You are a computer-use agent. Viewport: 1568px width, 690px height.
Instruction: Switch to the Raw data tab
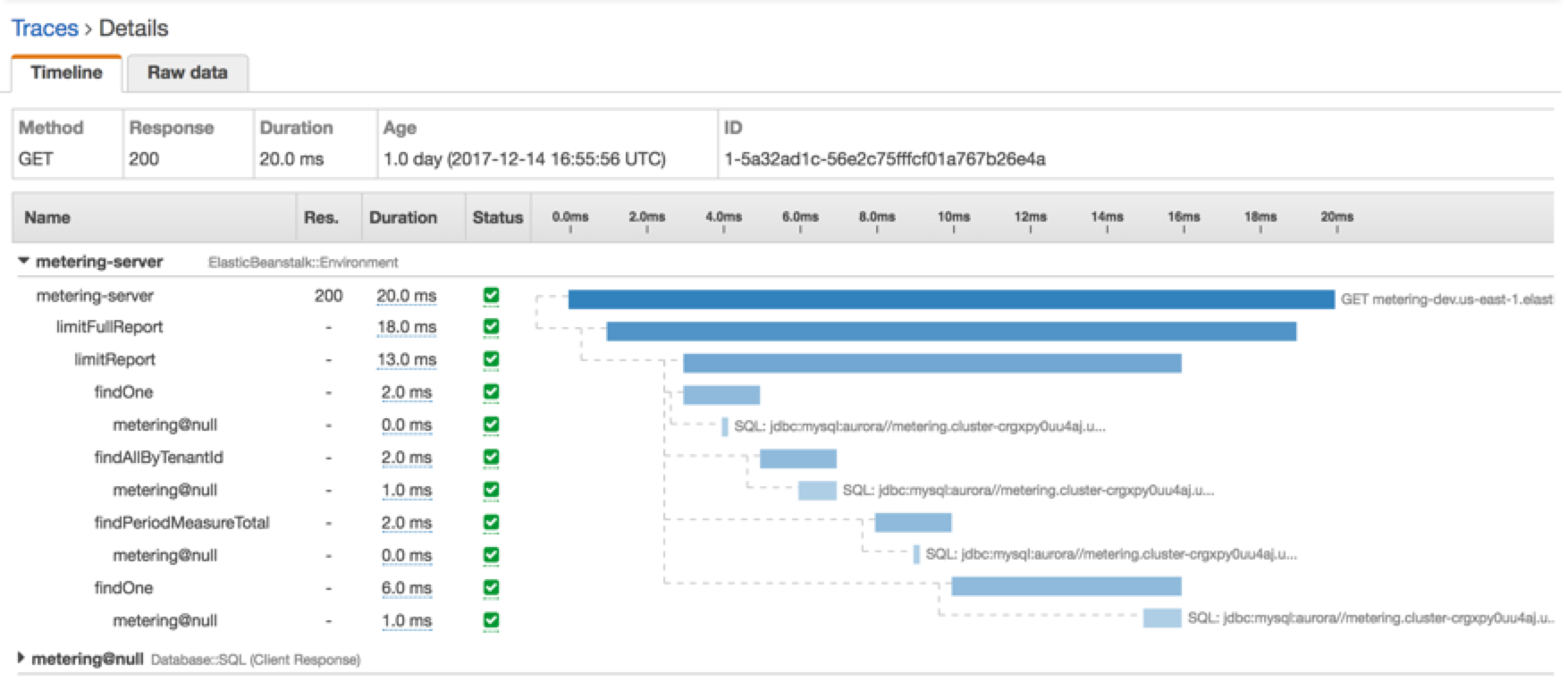pos(187,72)
